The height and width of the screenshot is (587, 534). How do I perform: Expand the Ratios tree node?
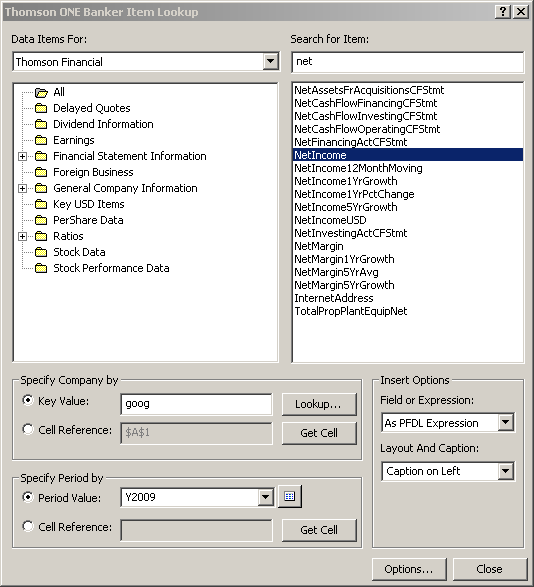pyautogui.click(x=22, y=236)
